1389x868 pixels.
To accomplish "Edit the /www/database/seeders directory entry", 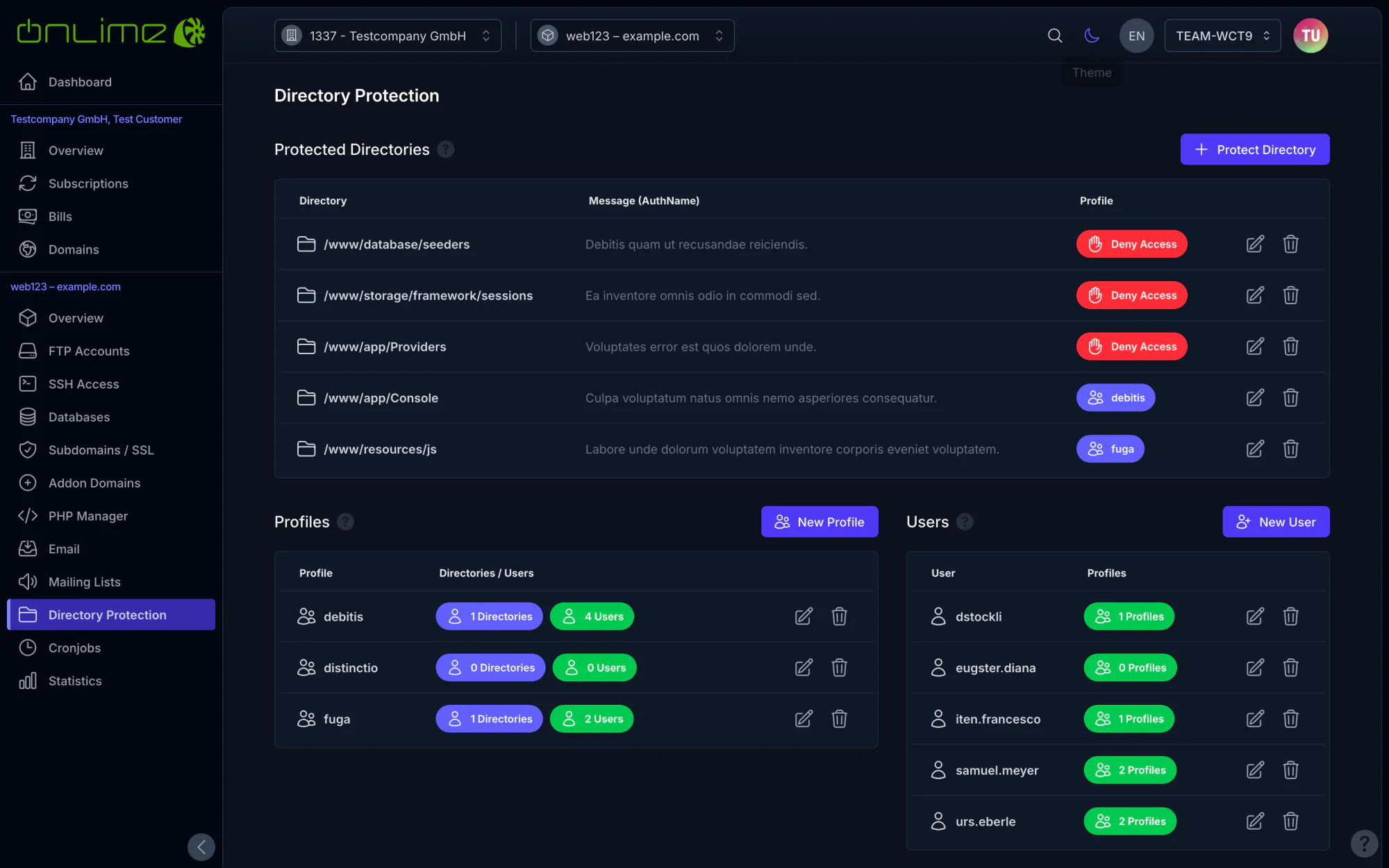I will (1255, 244).
